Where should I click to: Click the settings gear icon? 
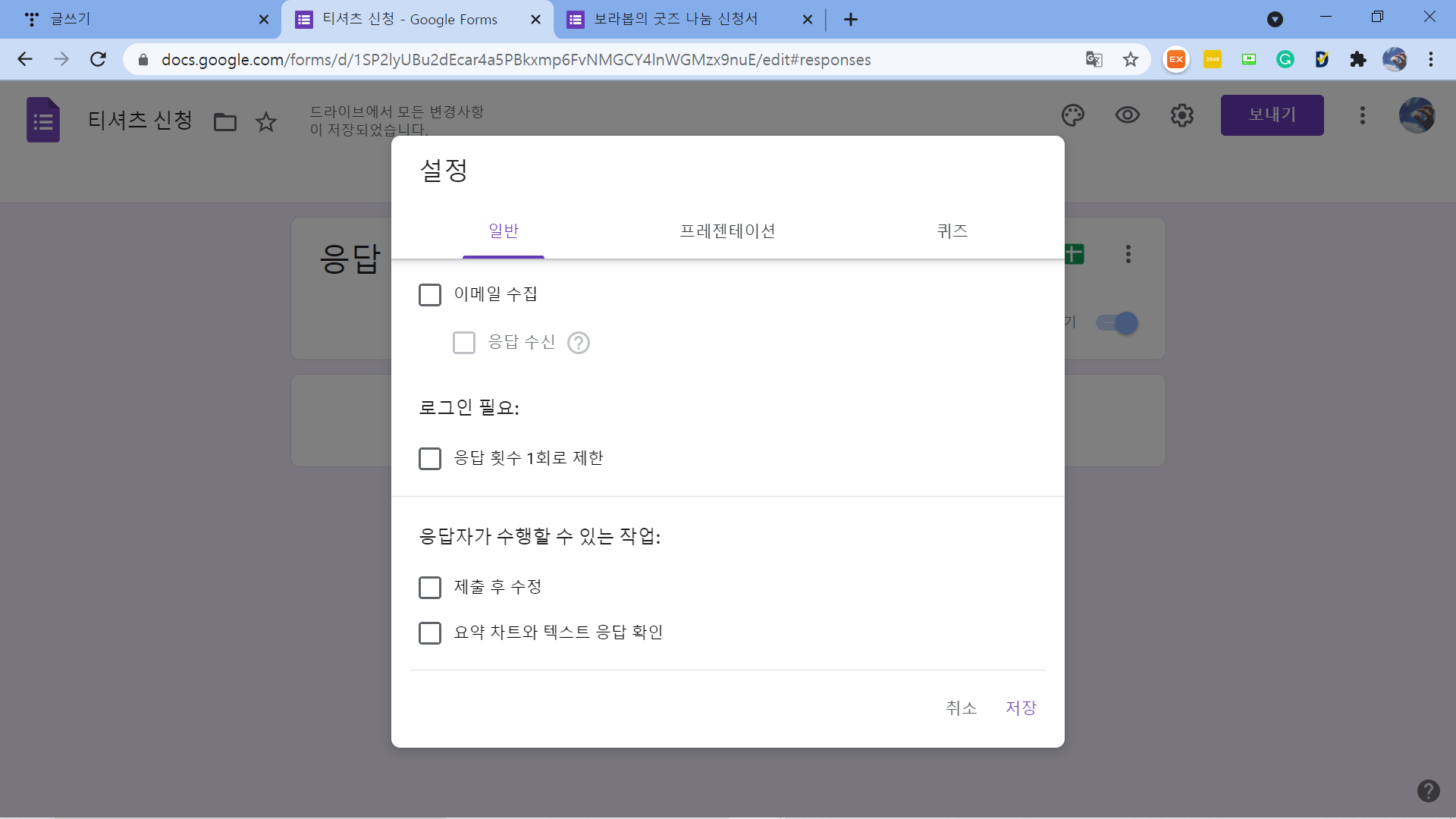click(x=1181, y=115)
